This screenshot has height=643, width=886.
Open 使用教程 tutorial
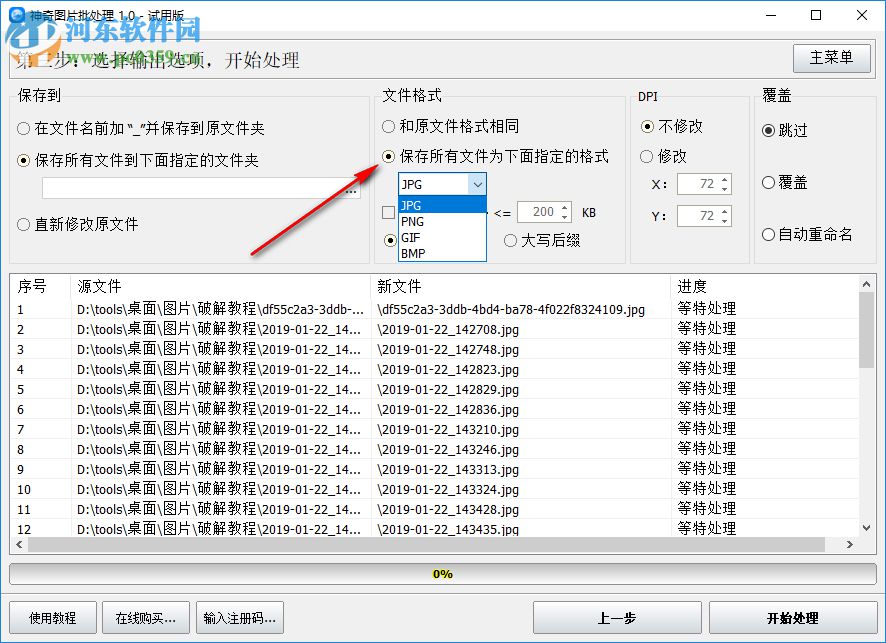click(53, 618)
